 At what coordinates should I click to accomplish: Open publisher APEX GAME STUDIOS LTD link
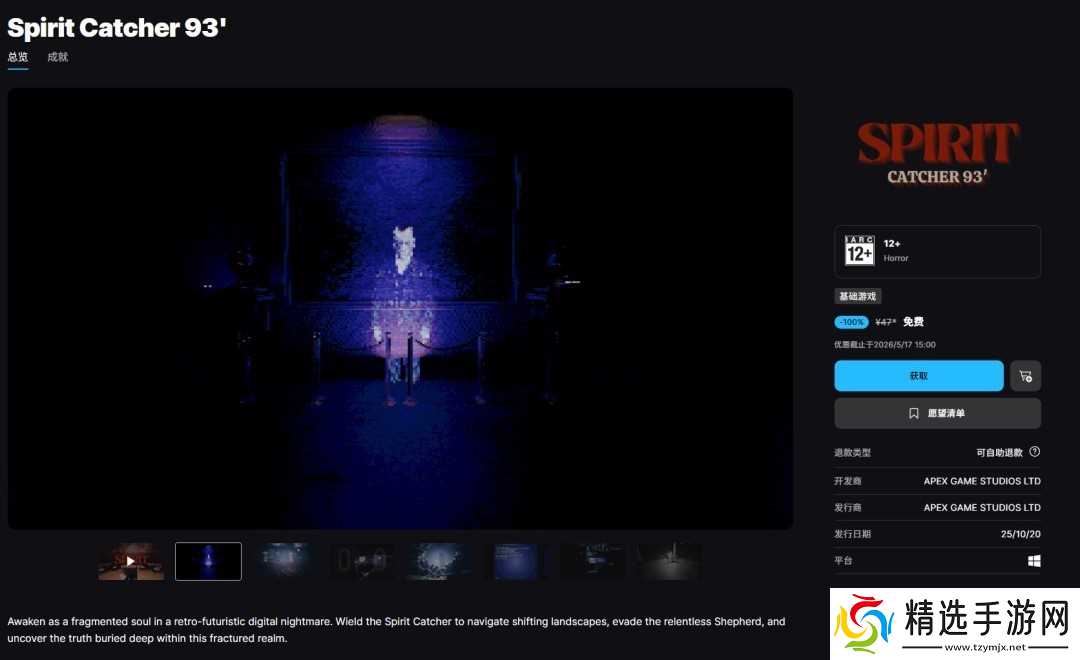[982, 507]
